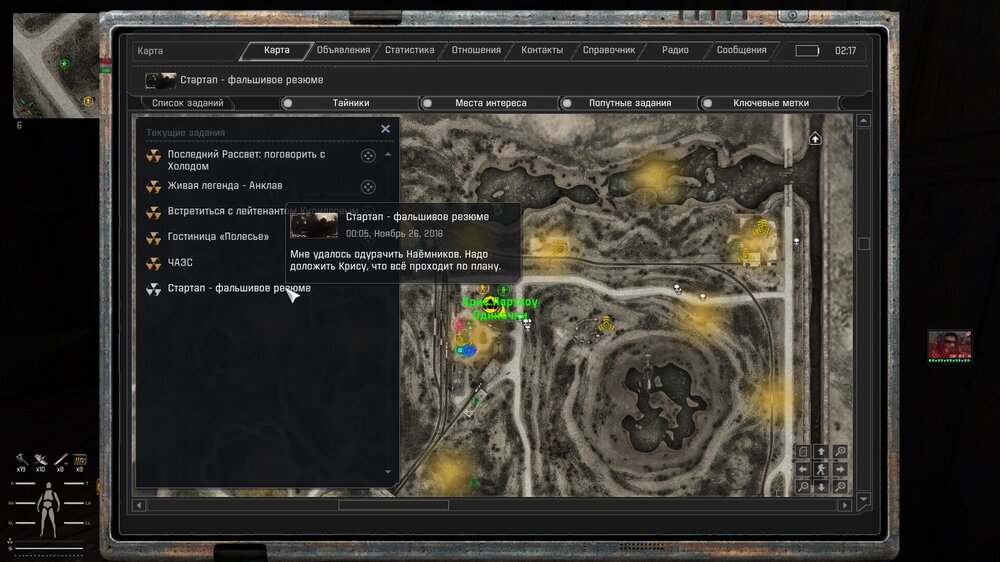Select task Гостиница «Полесье»
The width and height of the screenshot is (1000, 562).
pos(218,237)
